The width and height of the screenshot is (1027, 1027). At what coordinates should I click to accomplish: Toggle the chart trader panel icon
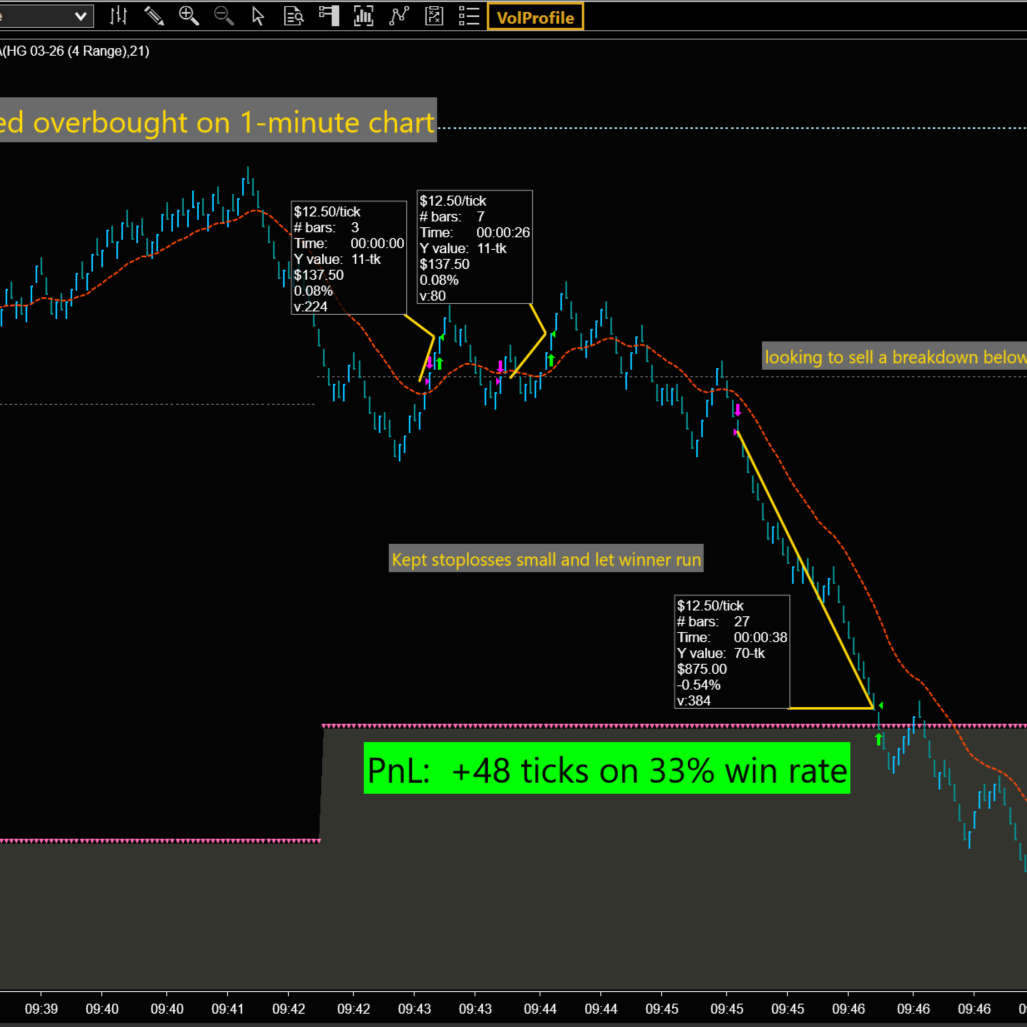click(329, 16)
